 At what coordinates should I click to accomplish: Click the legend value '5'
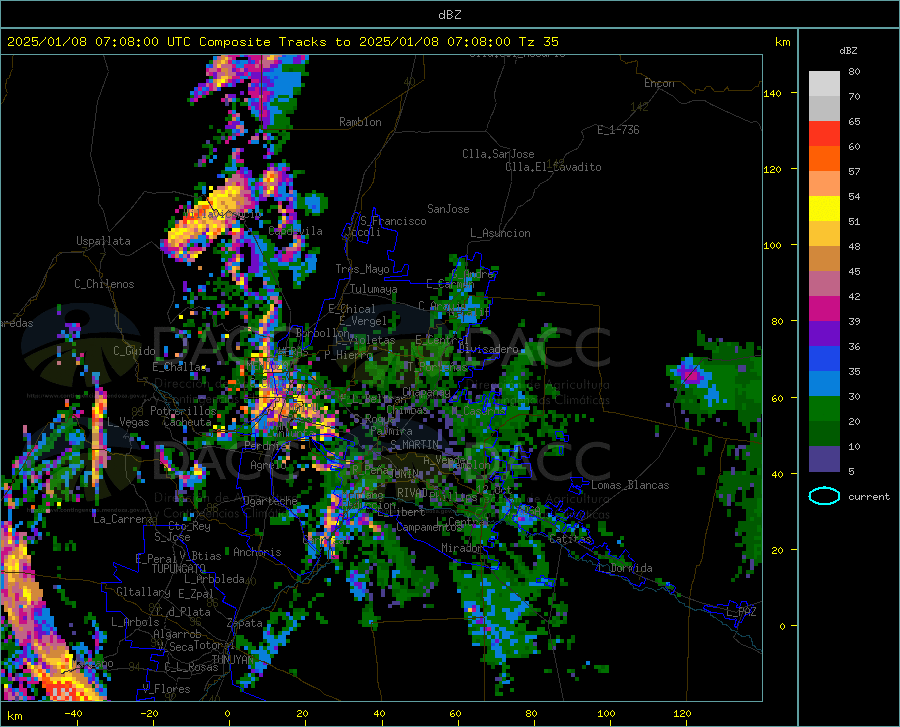click(x=851, y=472)
